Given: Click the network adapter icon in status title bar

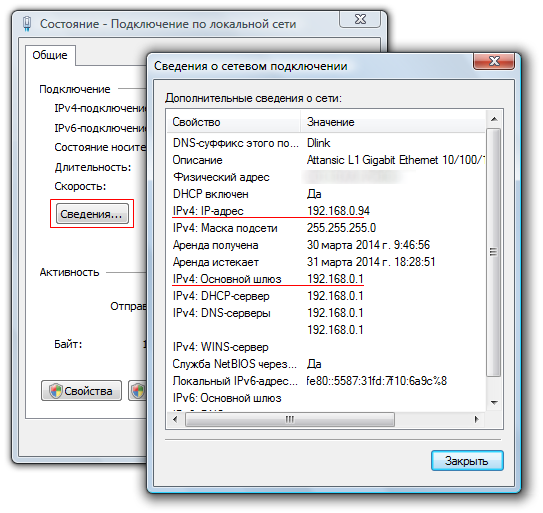Looking at the screenshot, I should tap(27, 24).
